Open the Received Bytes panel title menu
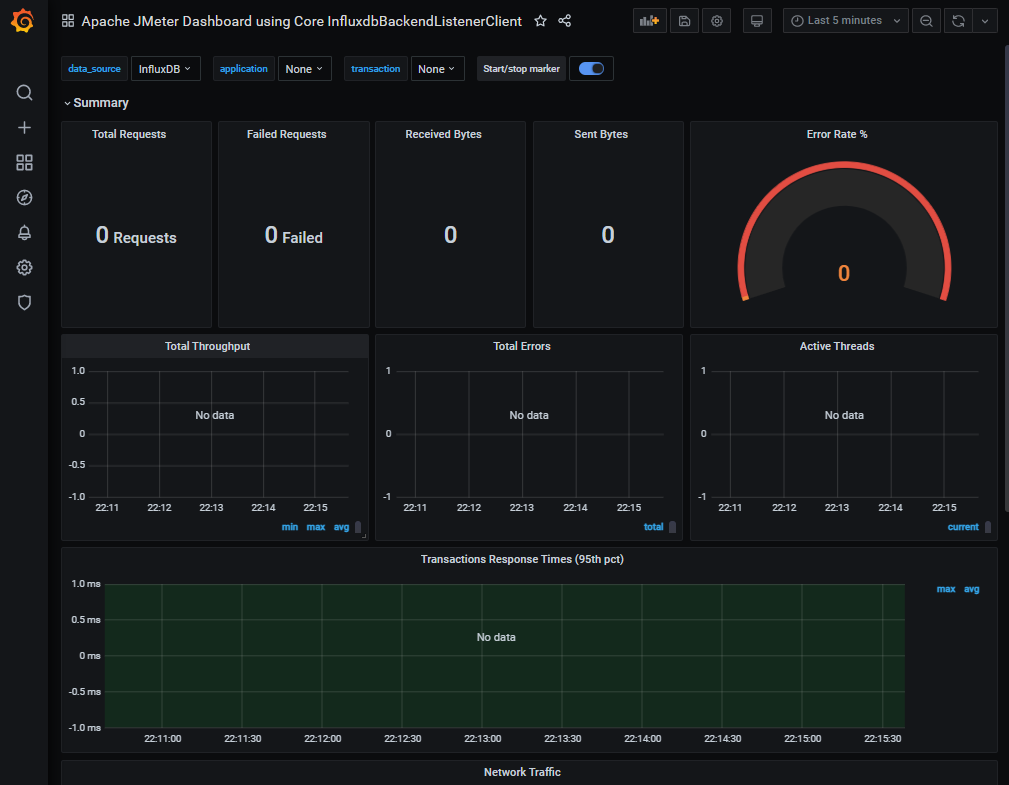 pyautogui.click(x=443, y=134)
